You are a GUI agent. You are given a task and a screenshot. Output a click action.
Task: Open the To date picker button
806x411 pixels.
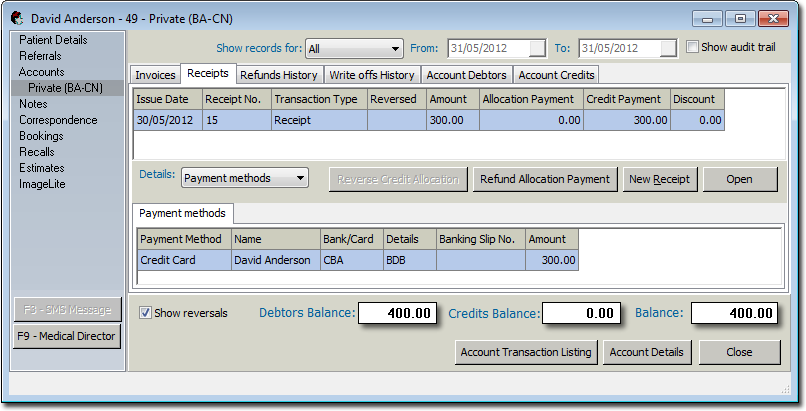point(668,48)
